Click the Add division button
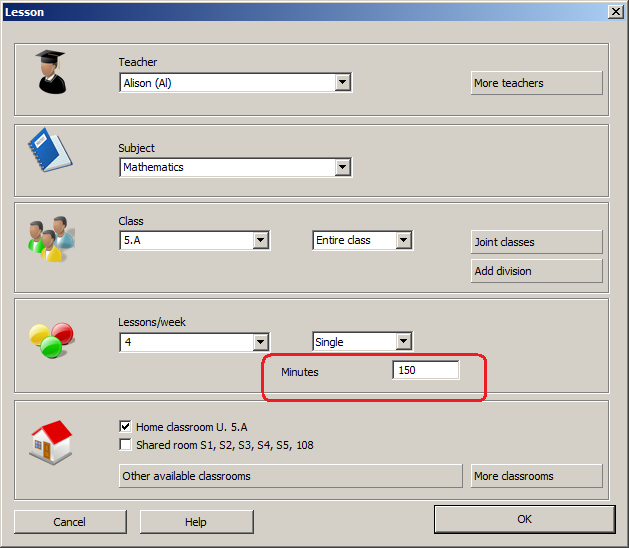 536,271
